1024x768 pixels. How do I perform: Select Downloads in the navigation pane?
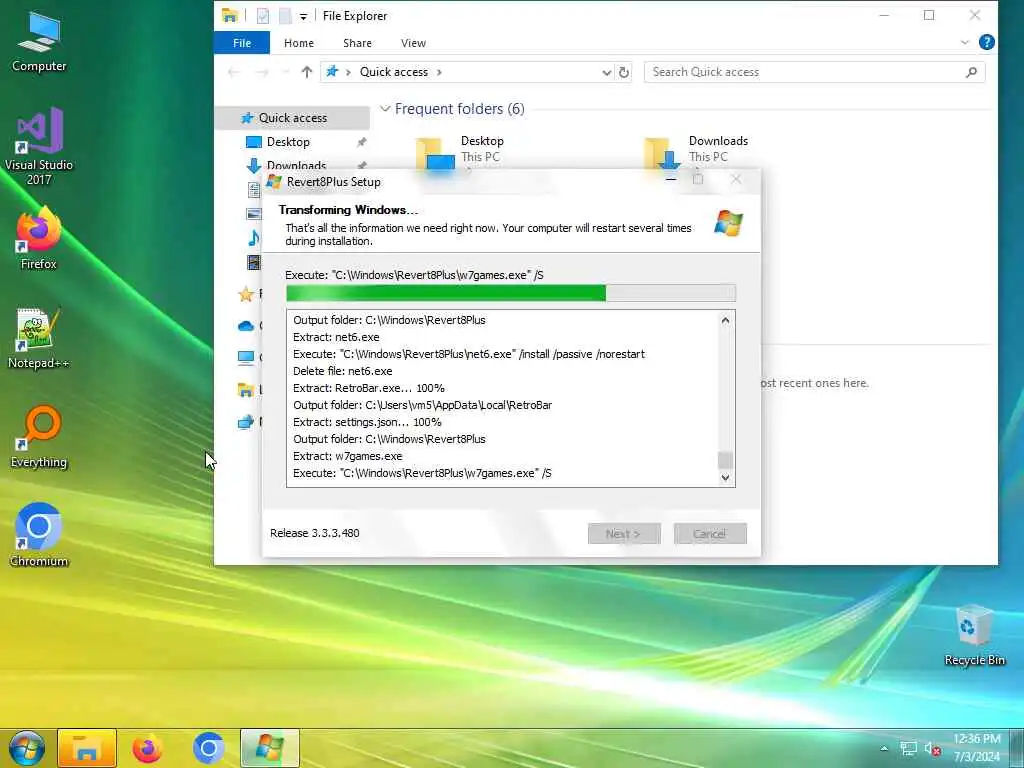pyautogui.click(x=296, y=166)
